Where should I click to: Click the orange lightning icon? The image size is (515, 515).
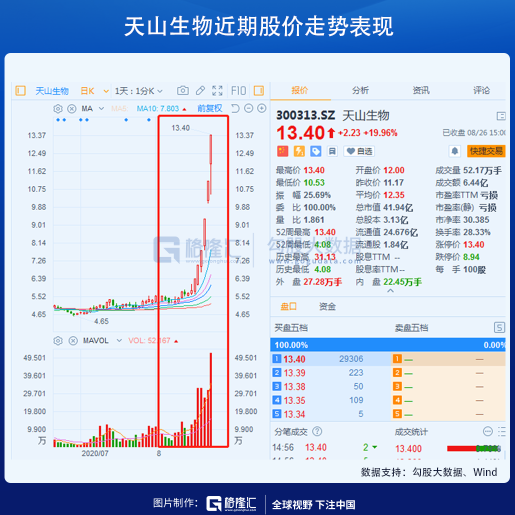tap(299, 151)
